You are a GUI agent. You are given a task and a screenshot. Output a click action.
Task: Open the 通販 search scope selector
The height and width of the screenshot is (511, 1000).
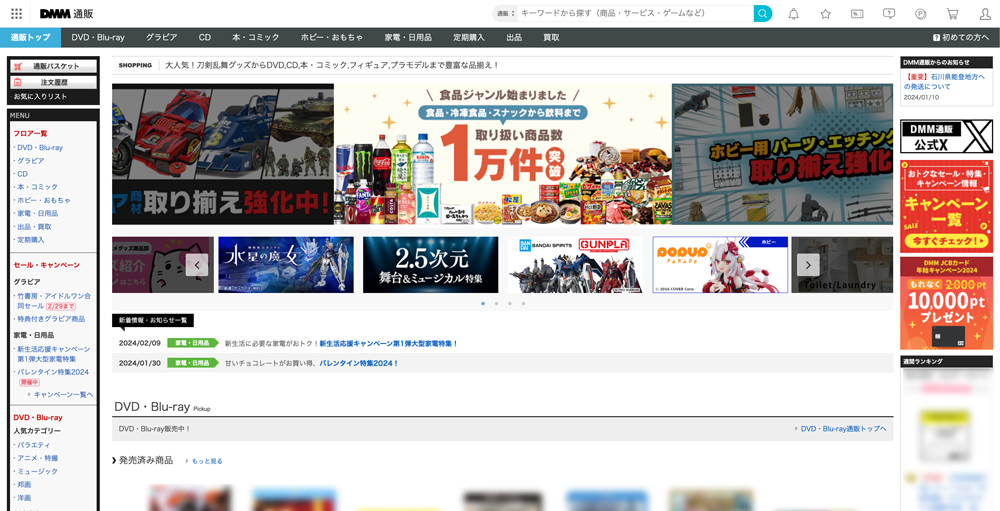(x=505, y=13)
